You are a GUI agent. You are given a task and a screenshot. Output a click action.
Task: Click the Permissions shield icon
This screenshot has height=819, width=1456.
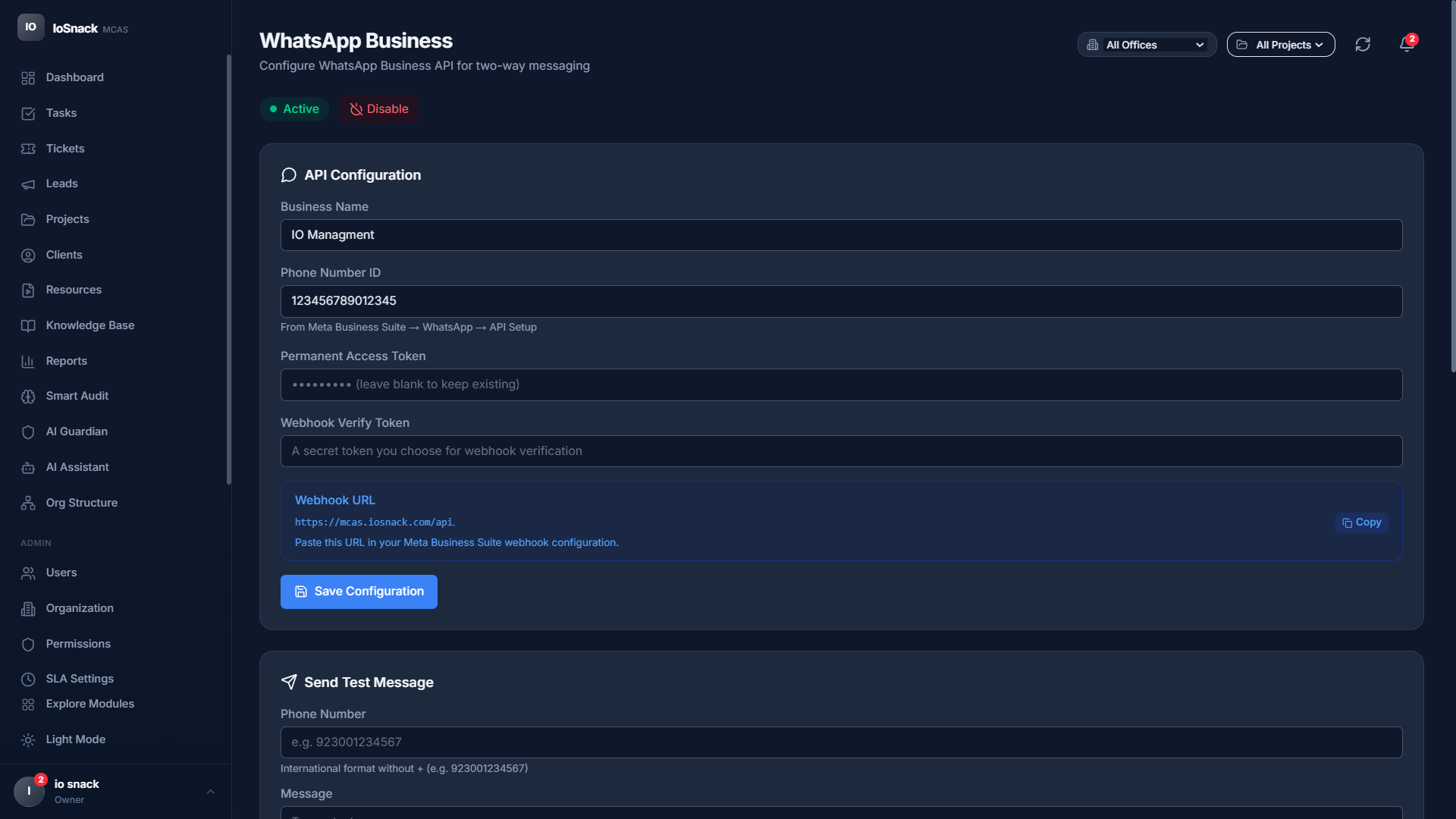pos(28,645)
